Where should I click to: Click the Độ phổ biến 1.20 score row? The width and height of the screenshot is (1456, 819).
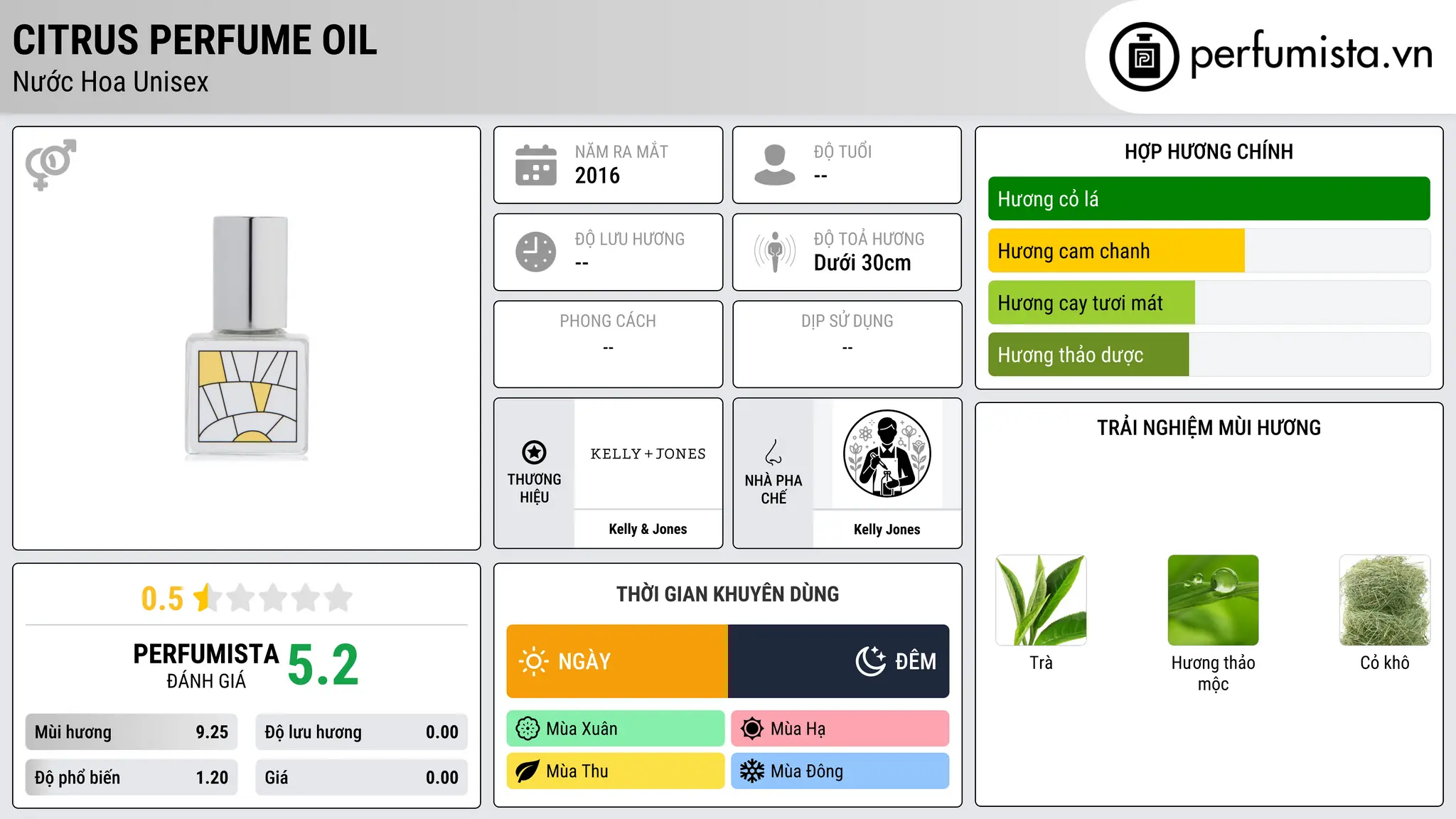tap(132, 778)
